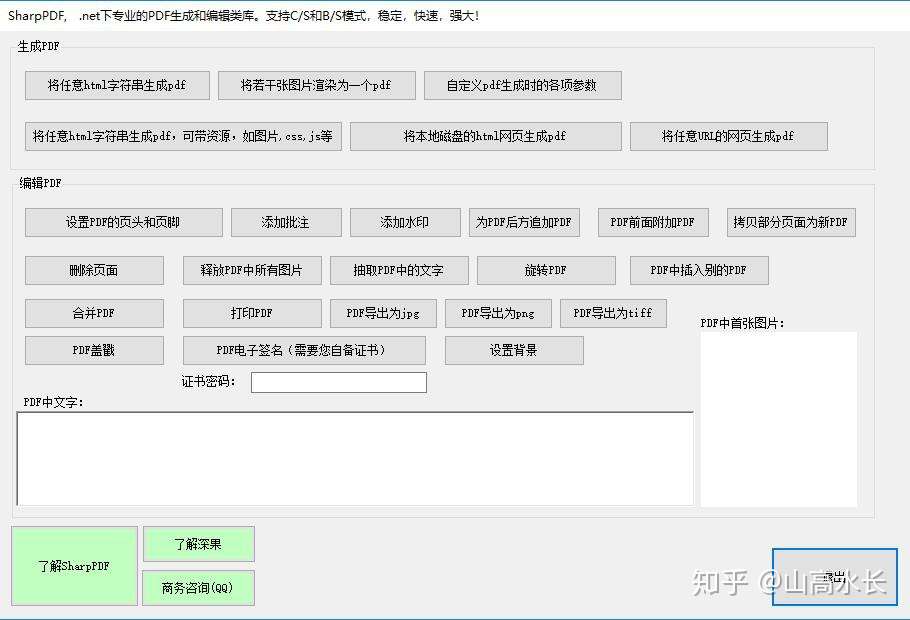The image size is (910, 620).
Task: Click the 设置背景 button
Action: pos(514,351)
